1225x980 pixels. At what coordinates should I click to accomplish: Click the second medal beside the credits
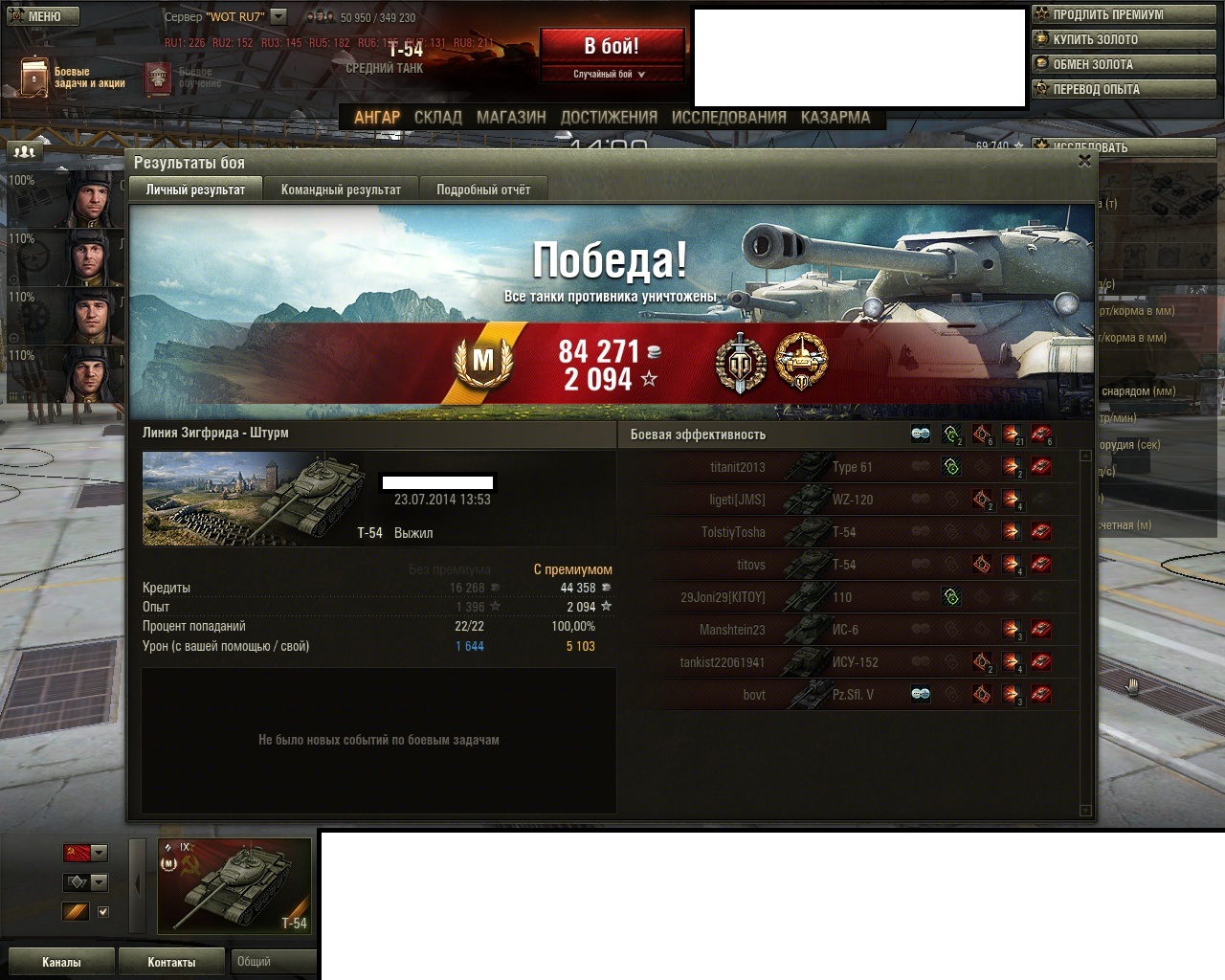[800, 362]
